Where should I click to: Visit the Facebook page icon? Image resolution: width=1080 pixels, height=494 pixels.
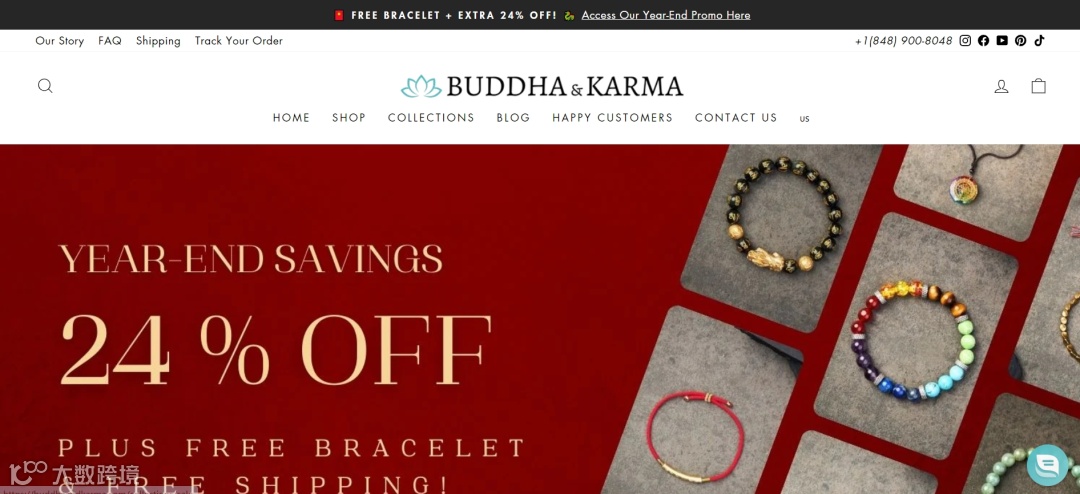click(984, 41)
